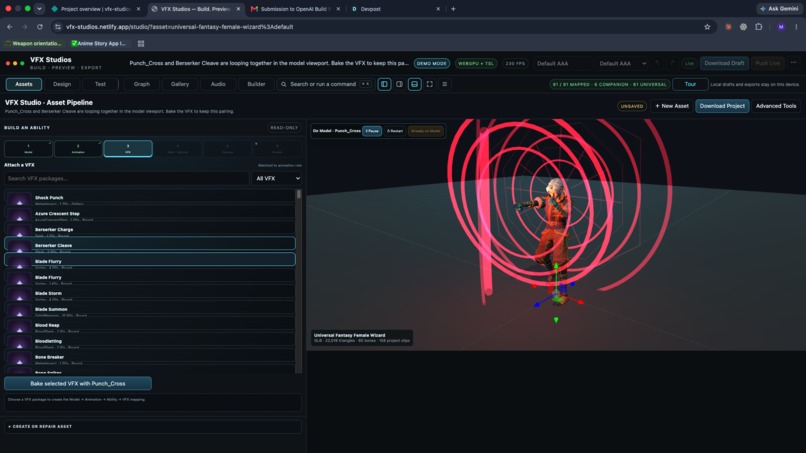The width and height of the screenshot is (806, 453).
Task: Start the Tour
Action: (x=690, y=84)
